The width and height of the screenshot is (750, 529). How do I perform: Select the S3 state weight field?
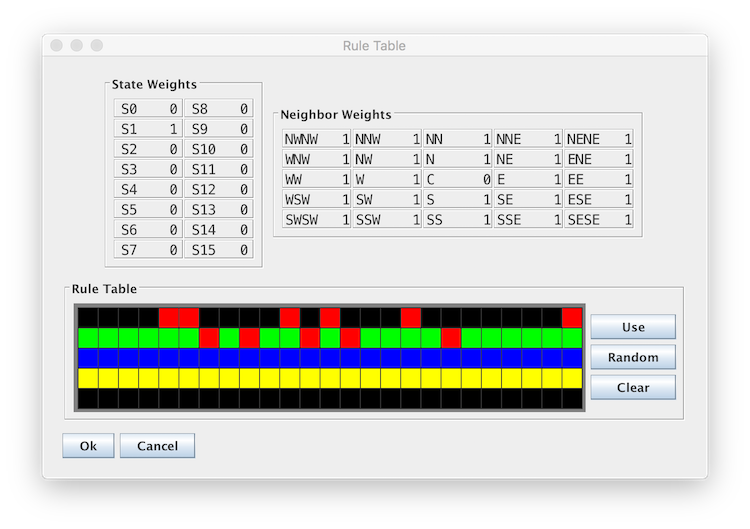[x=148, y=169]
